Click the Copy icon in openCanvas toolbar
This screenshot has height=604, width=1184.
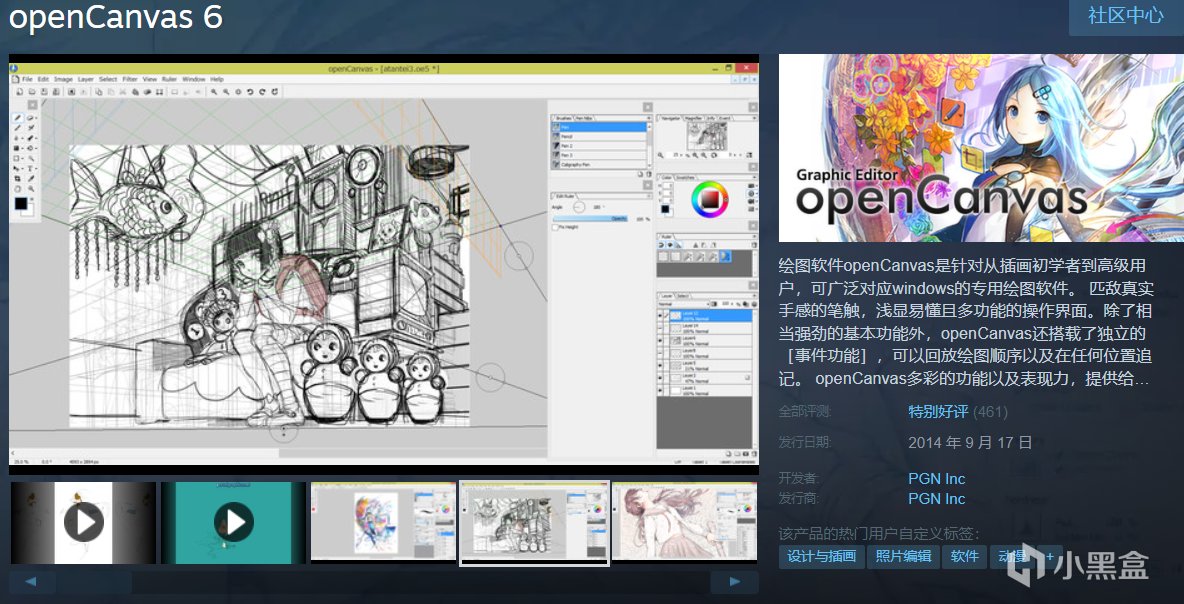(x=99, y=91)
